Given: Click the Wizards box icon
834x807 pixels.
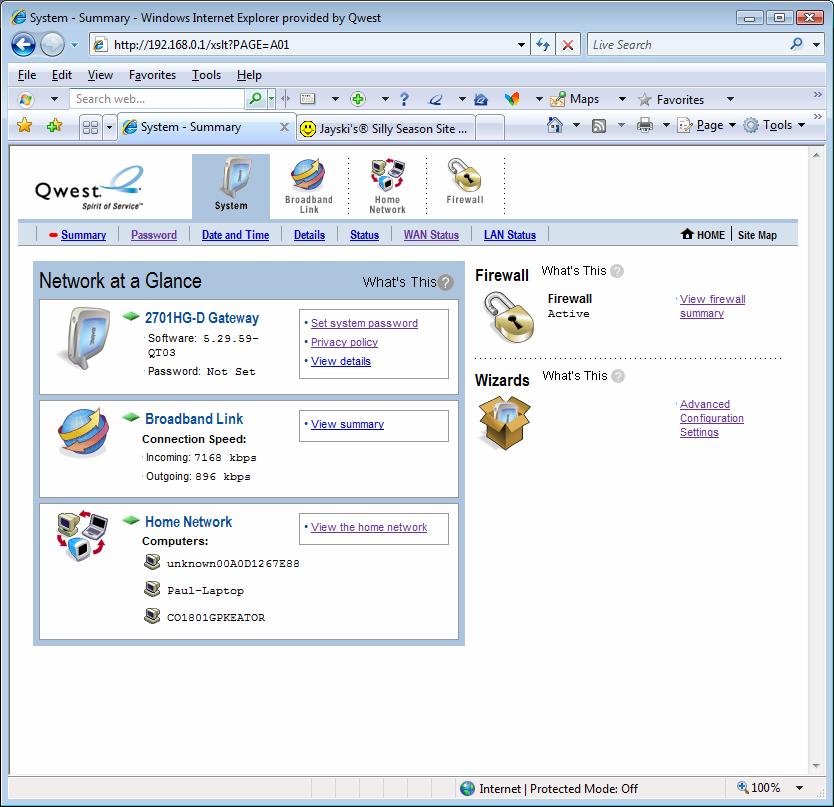Looking at the screenshot, I should (x=504, y=423).
